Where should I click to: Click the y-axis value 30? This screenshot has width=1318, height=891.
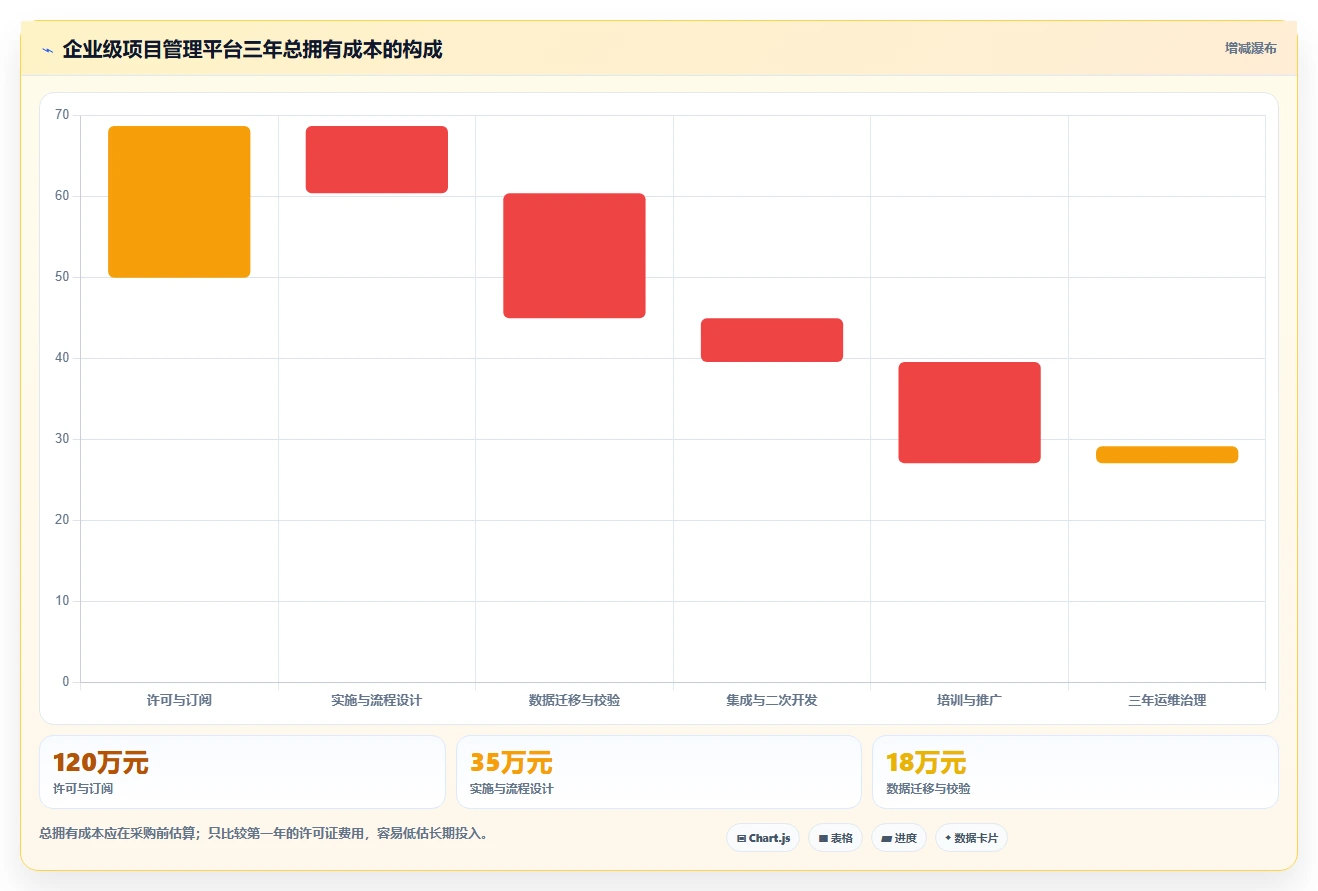tap(62, 439)
